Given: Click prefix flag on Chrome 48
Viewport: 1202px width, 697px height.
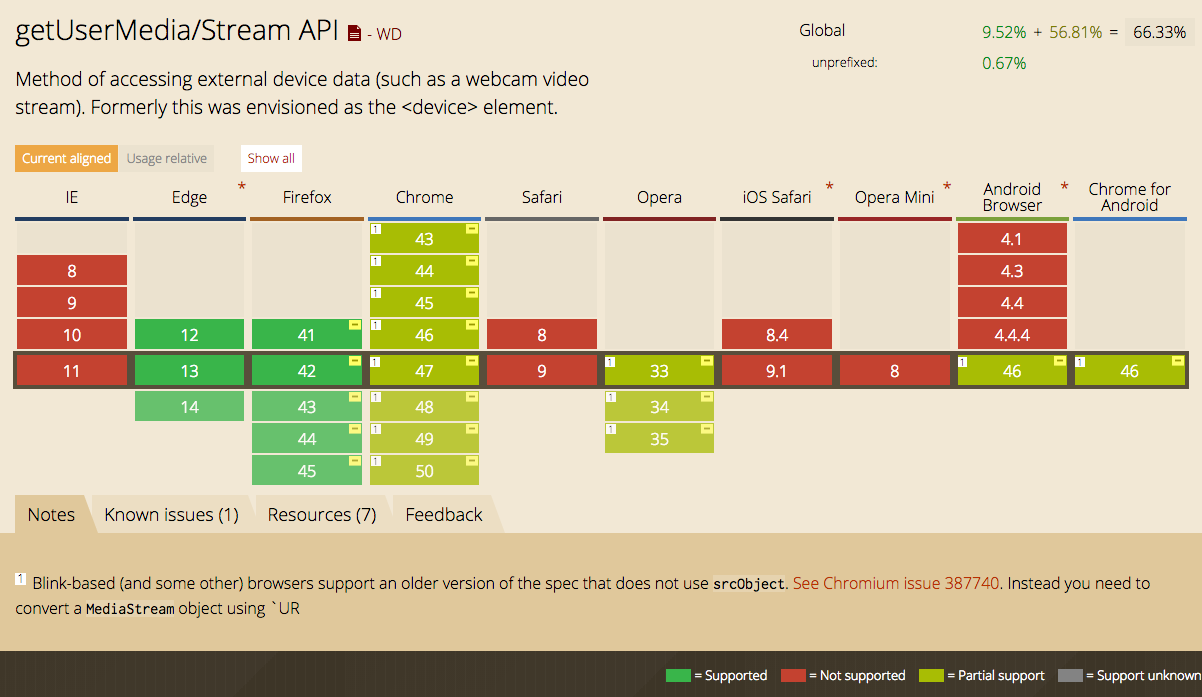Looking at the screenshot, I should (x=472, y=397).
